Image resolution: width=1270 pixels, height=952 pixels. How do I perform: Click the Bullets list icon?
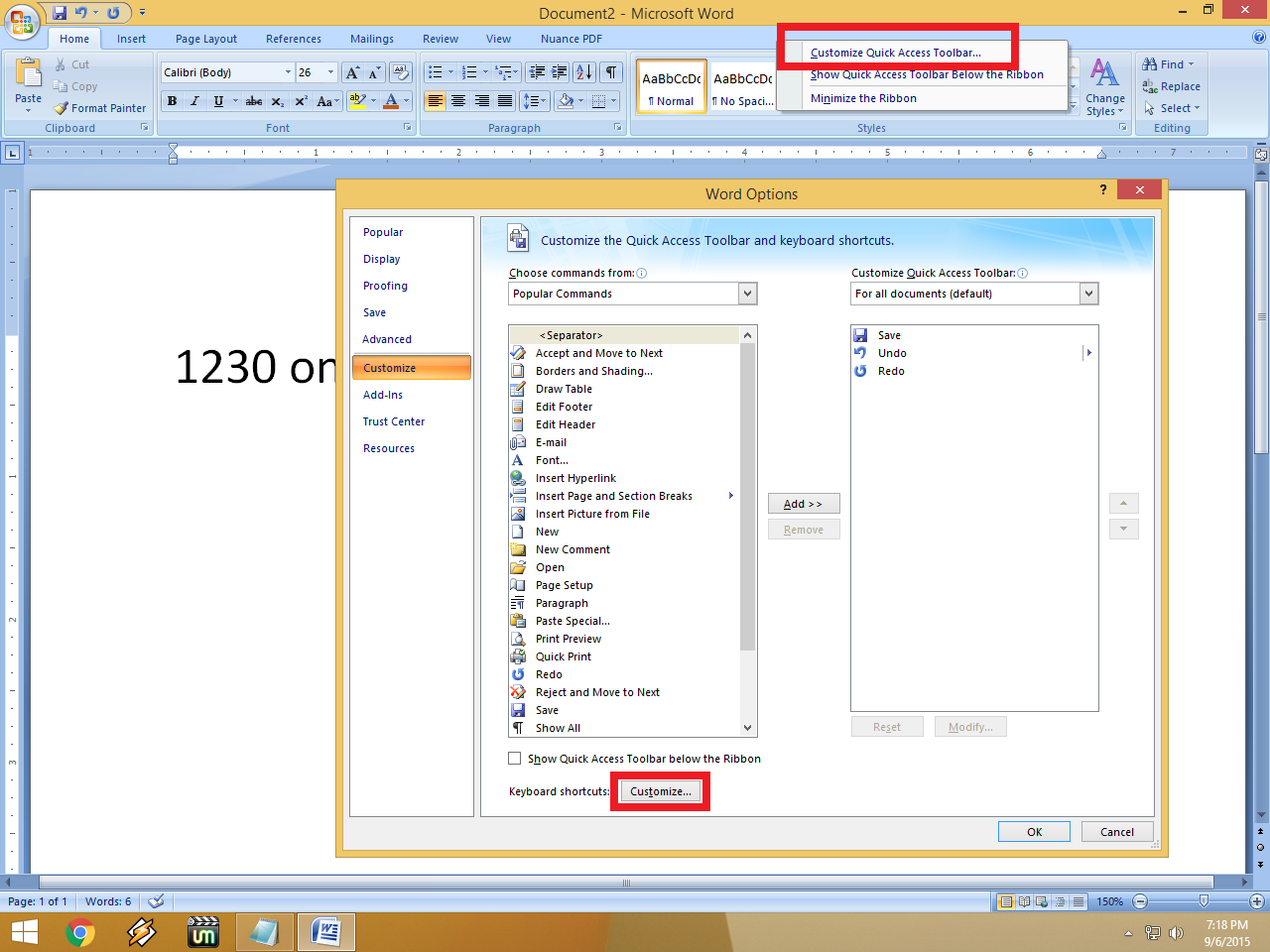(x=435, y=72)
